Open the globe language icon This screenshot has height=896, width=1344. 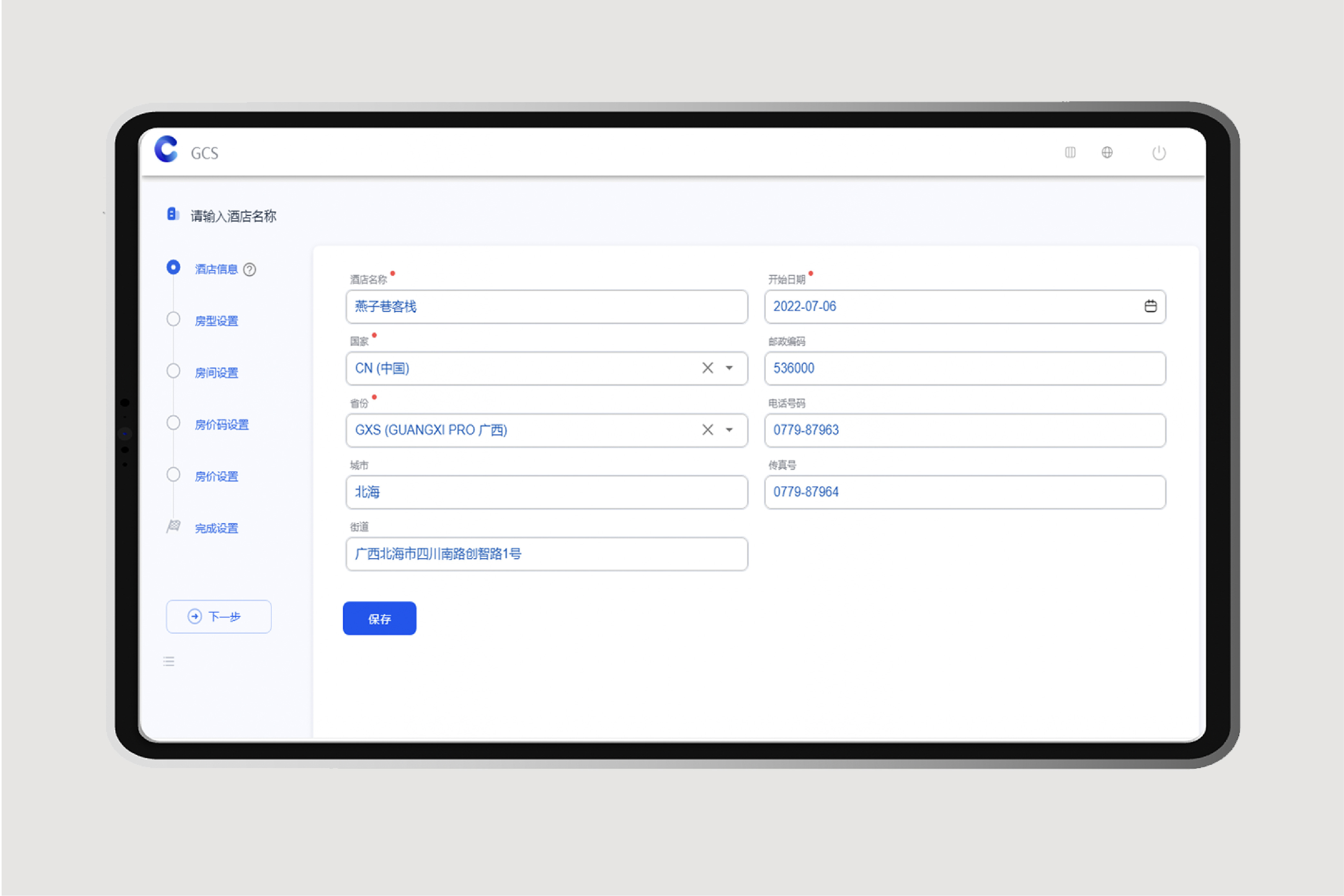(x=1107, y=152)
